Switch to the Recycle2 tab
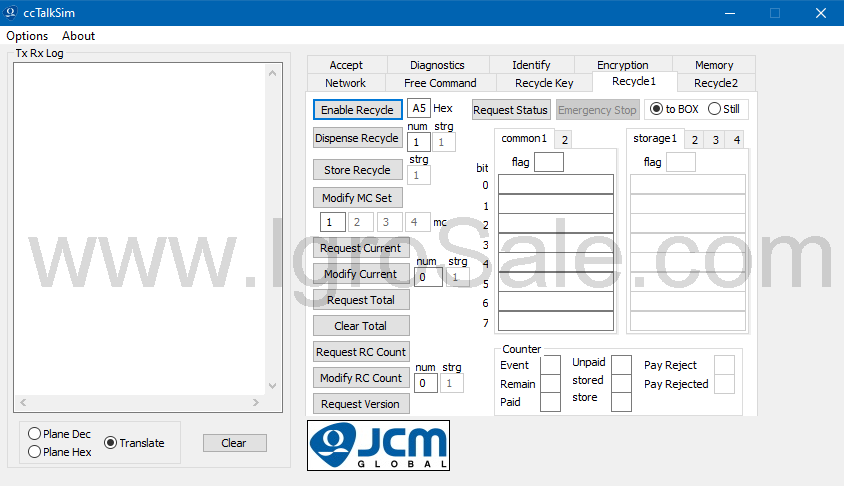 [x=715, y=83]
